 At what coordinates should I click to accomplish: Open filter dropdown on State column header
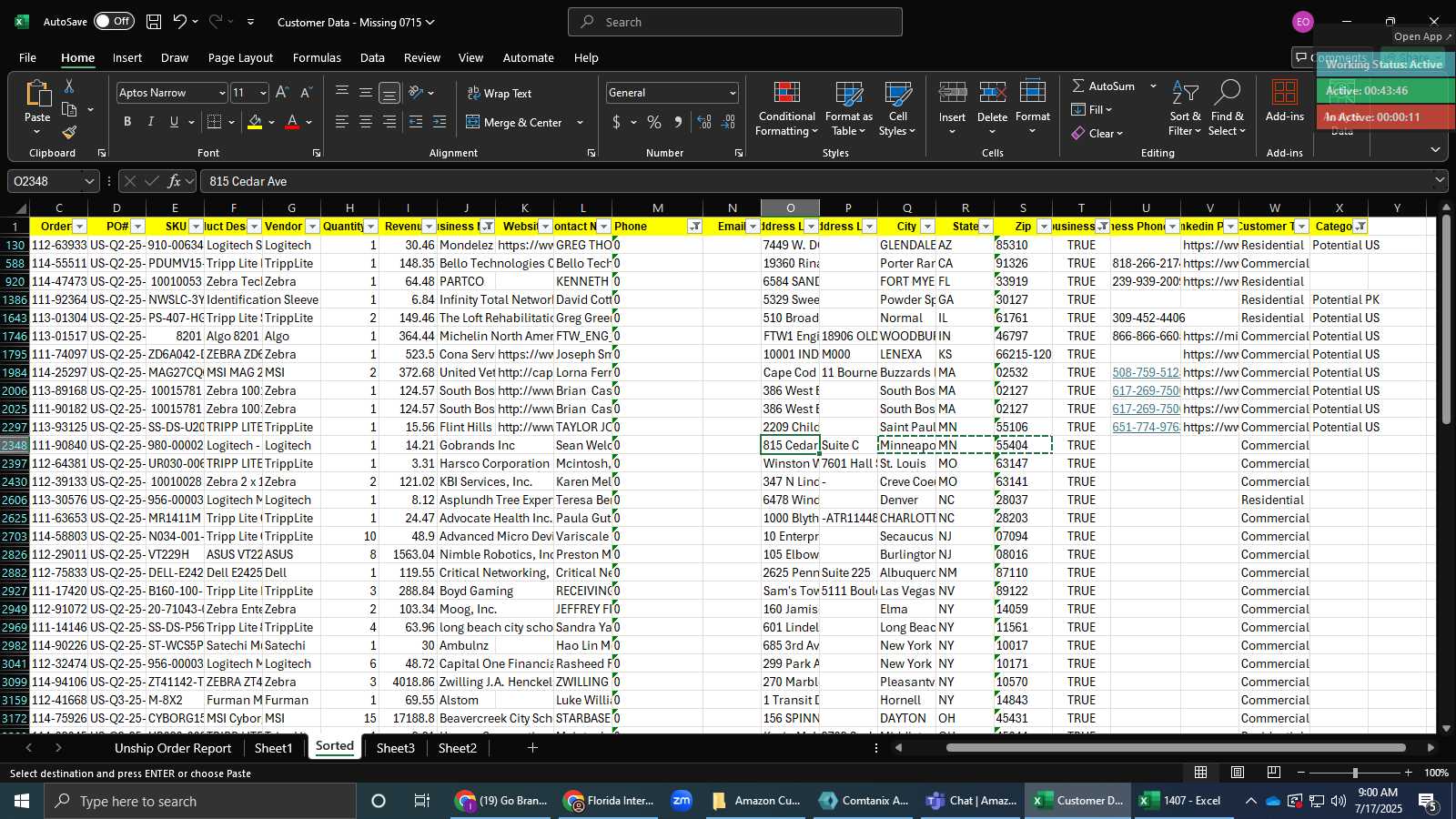tap(986, 227)
